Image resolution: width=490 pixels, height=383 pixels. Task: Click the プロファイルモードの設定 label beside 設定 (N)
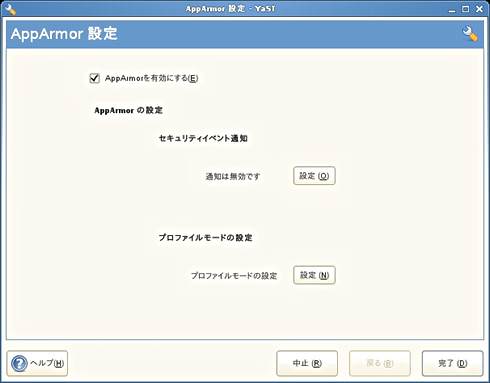234,276
